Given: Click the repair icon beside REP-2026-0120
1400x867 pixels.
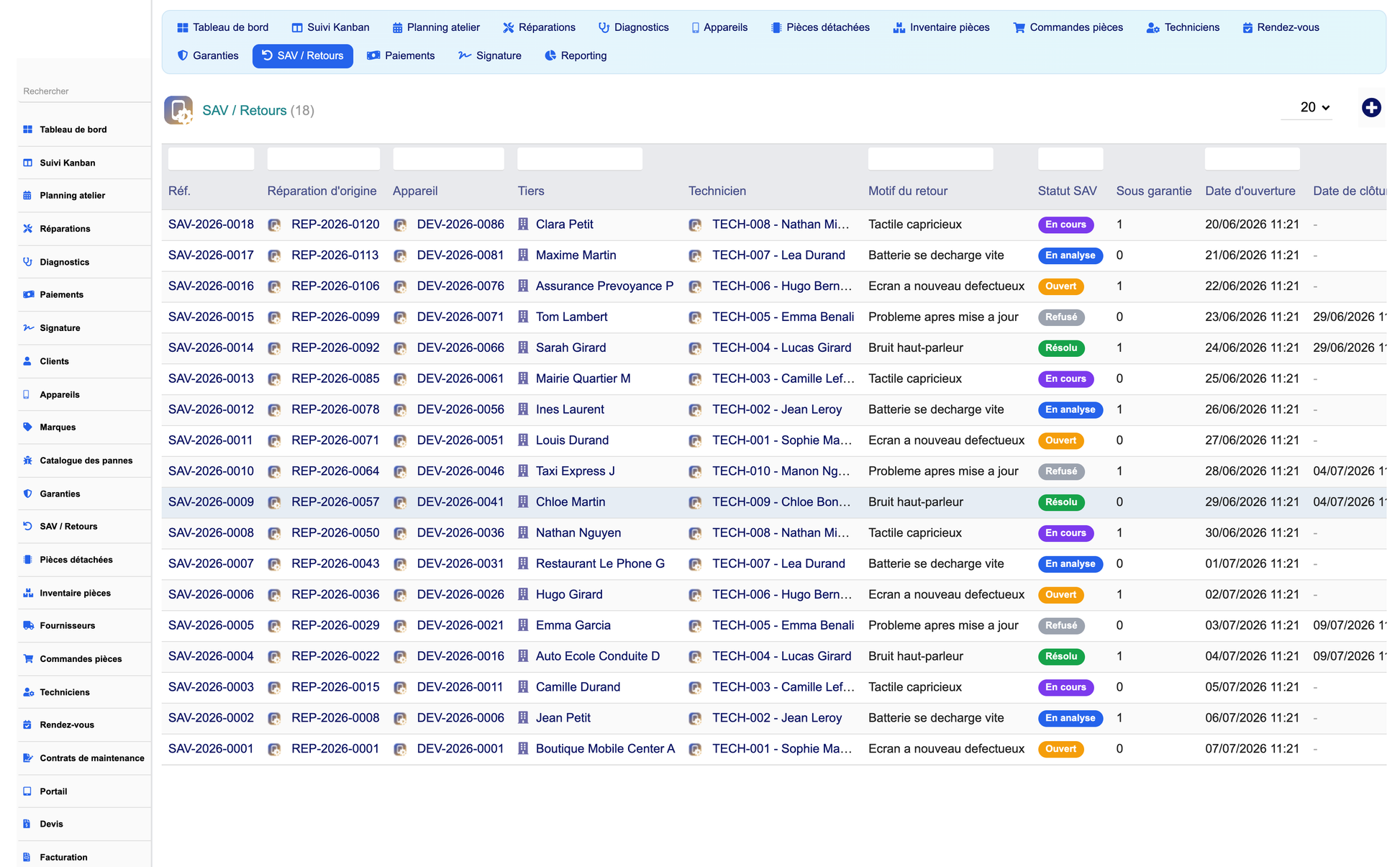Looking at the screenshot, I should pos(274,224).
